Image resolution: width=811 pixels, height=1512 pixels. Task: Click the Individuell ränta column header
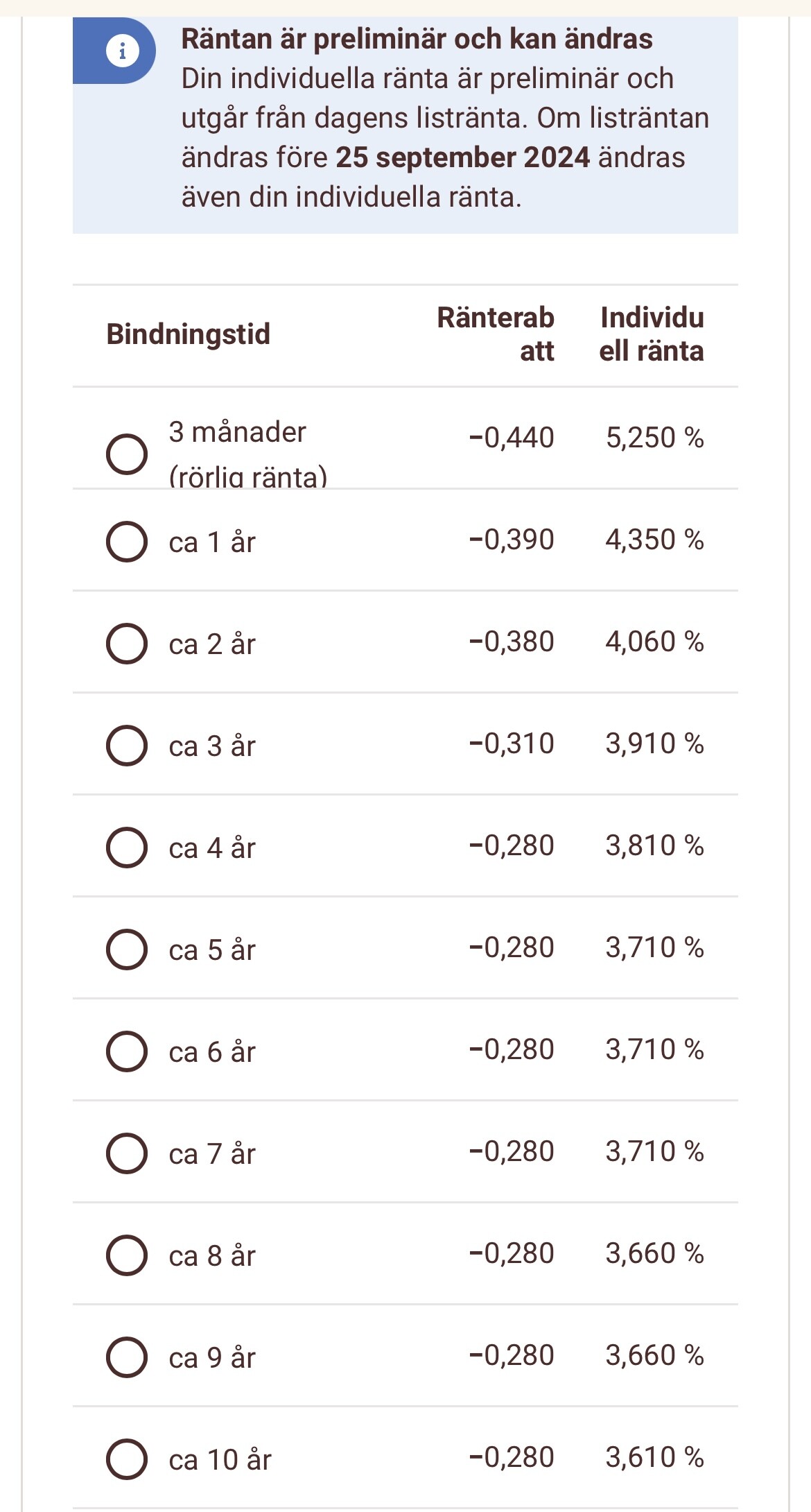coord(652,334)
